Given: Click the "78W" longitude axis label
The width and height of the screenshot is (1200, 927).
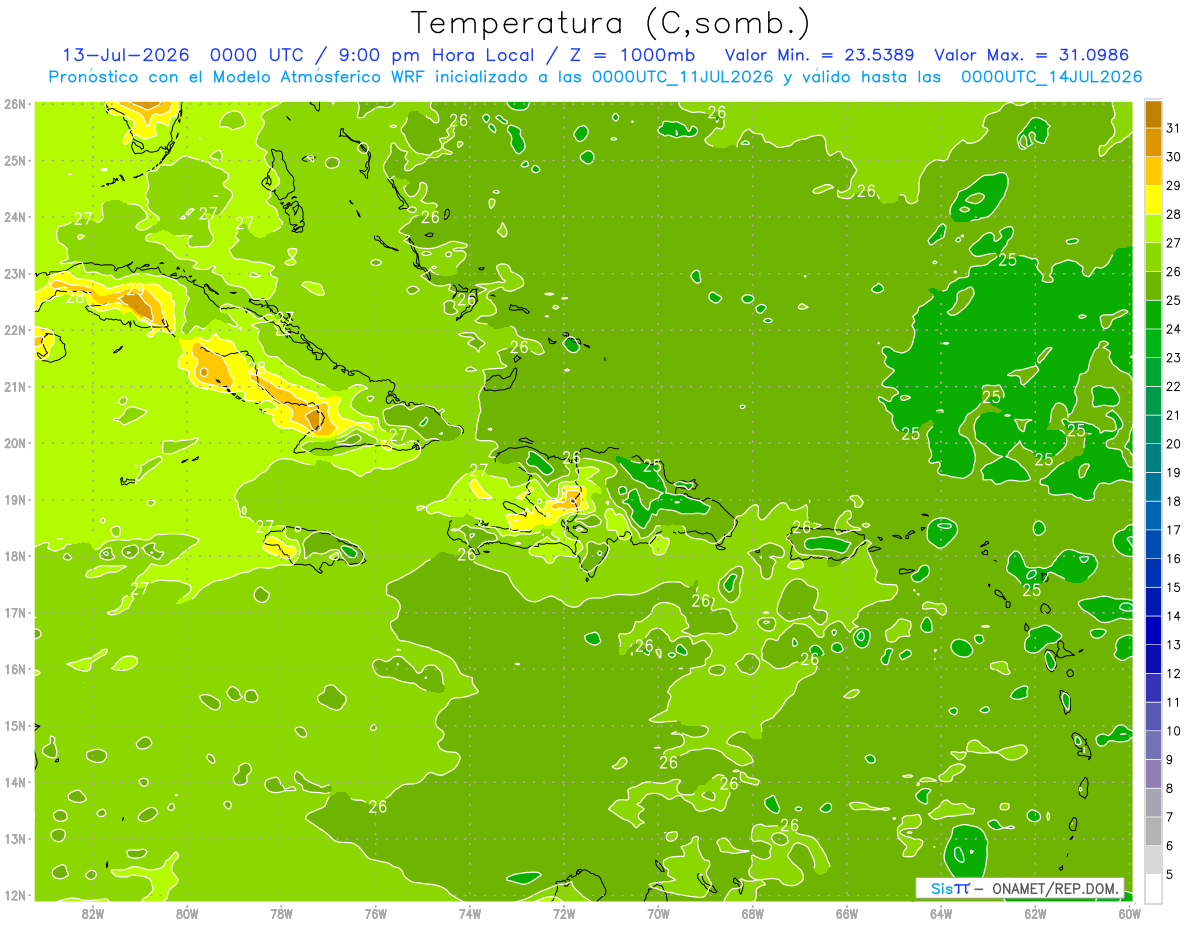Looking at the screenshot, I should pos(281,913).
